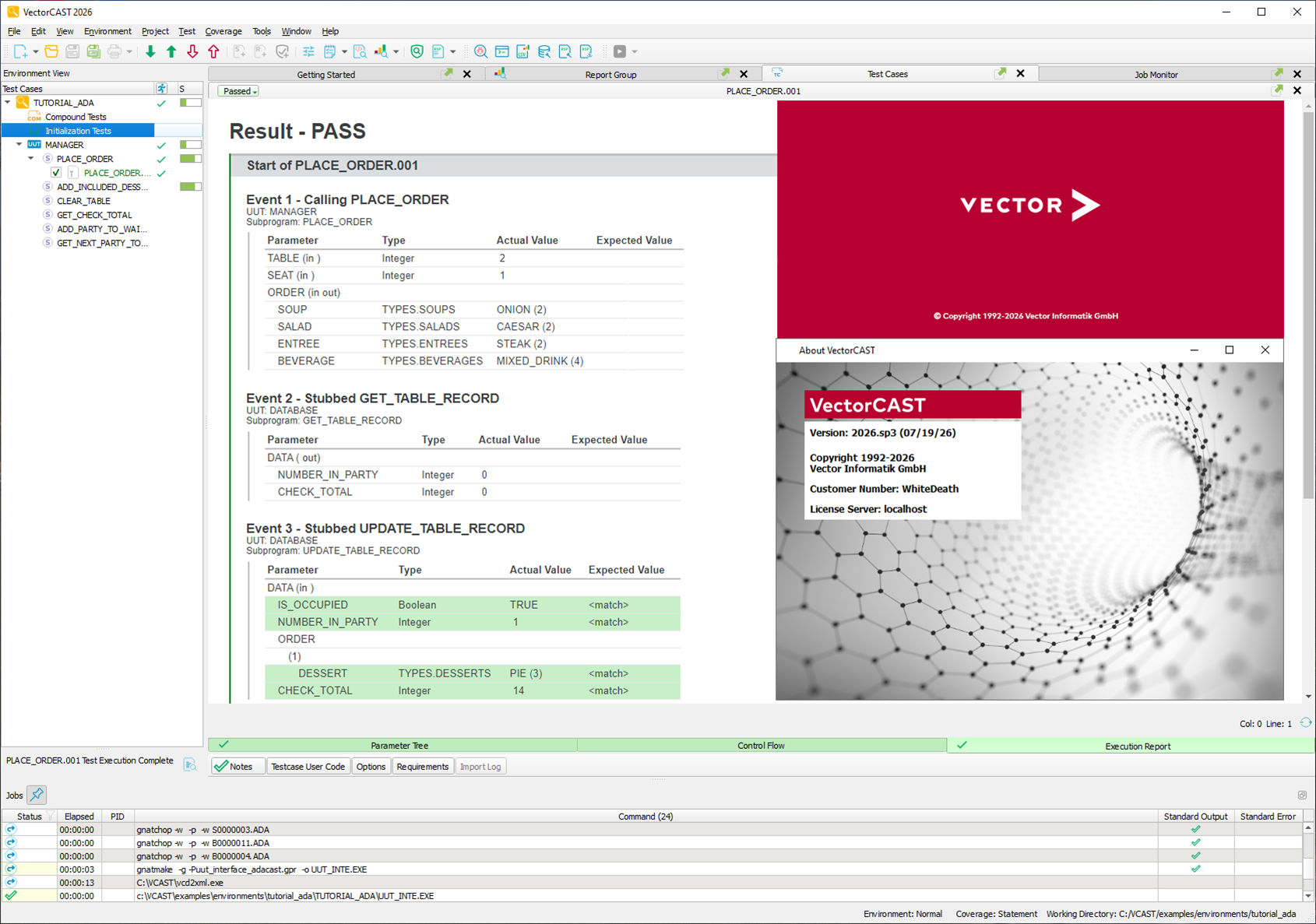Image resolution: width=1316 pixels, height=924 pixels.
Task: Click the search document icon near Test Execution Complete
Action: [x=190, y=764]
